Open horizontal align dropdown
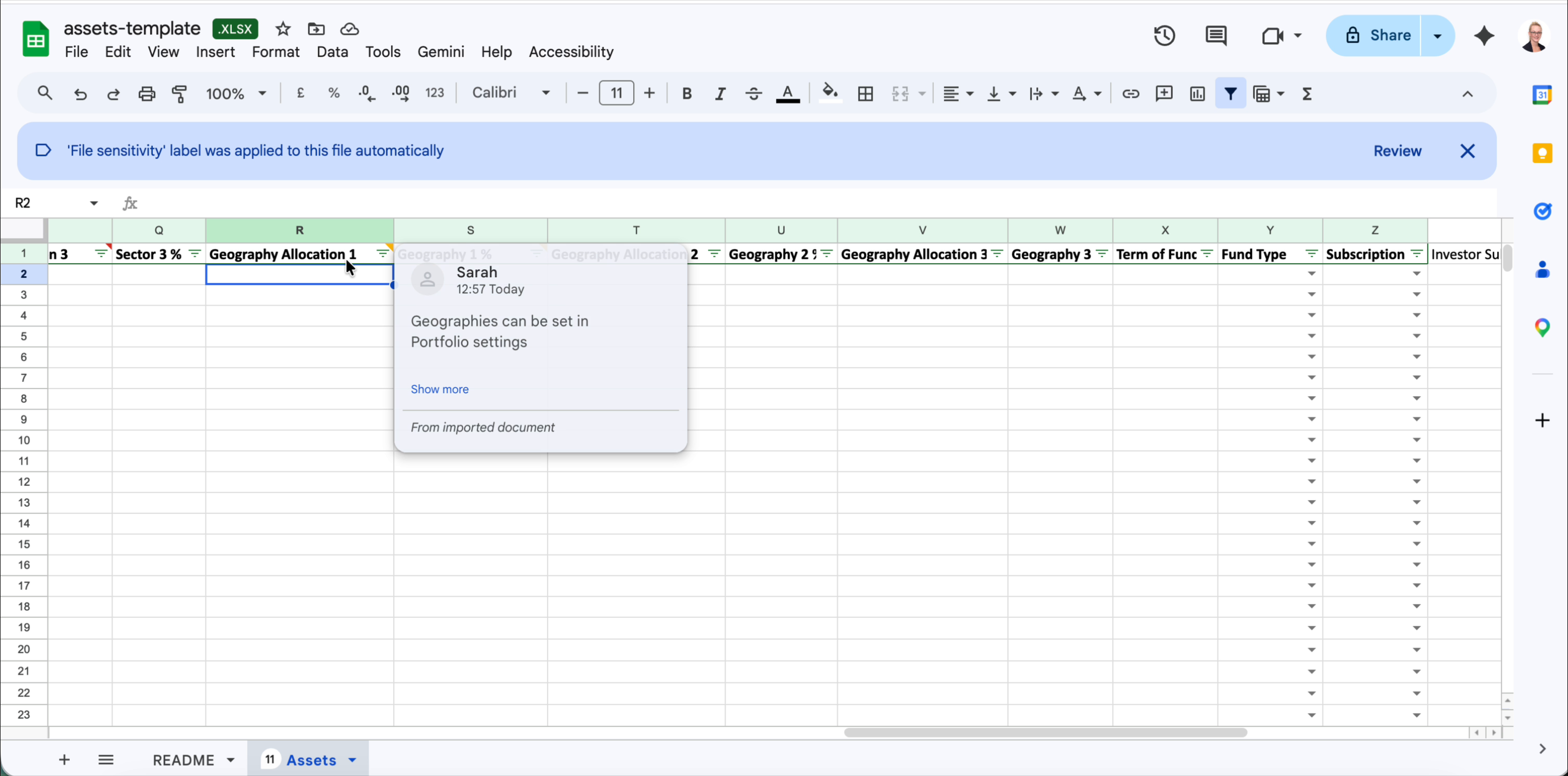1568x776 pixels. tap(958, 94)
